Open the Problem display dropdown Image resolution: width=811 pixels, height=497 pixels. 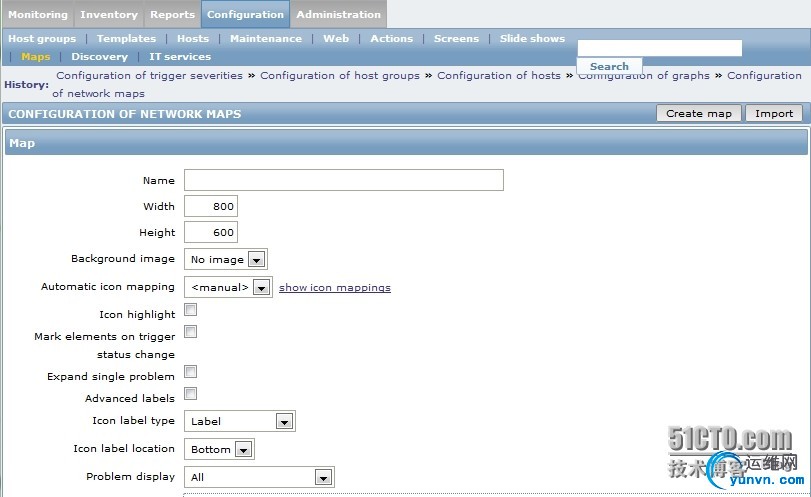pyautogui.click(x=259, y=477)
